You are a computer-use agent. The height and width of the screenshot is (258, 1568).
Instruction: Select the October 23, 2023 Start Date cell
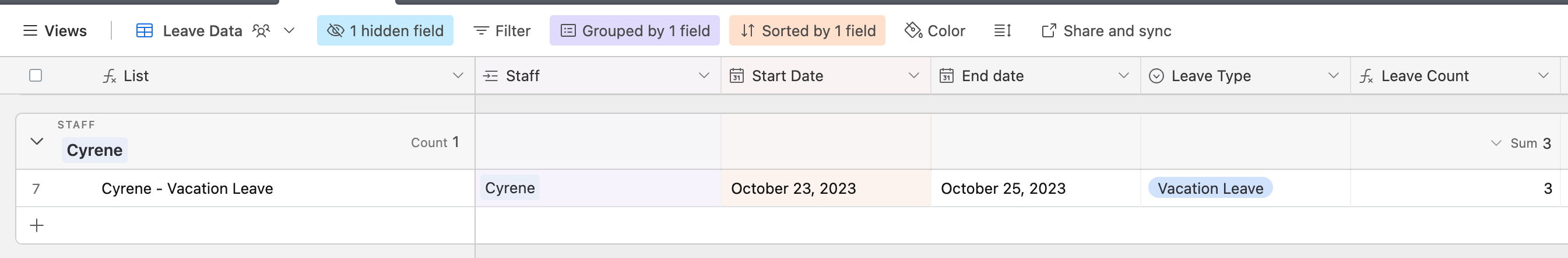tap(826, 189)
